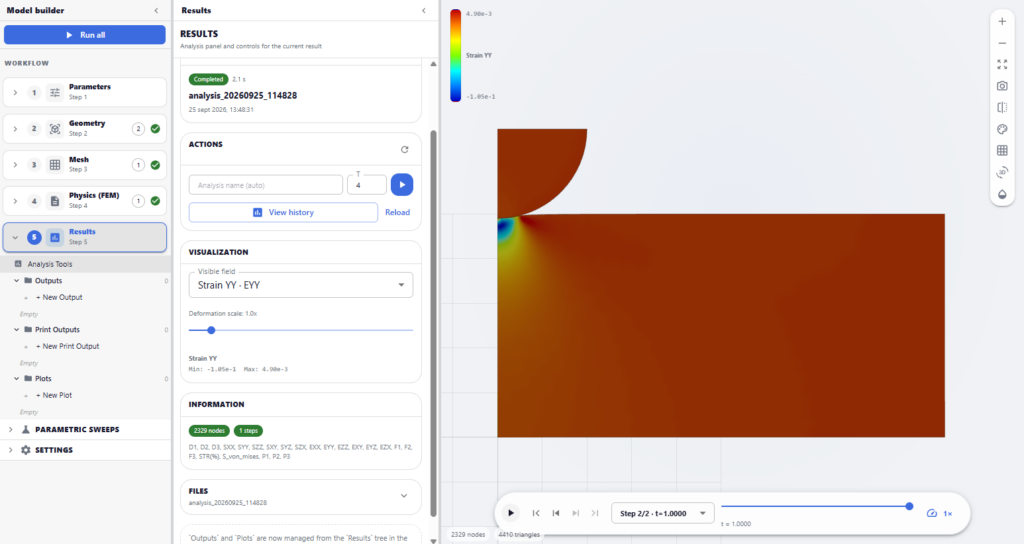This screenshot has height=544, width=1024.
Task: Select Analysis Tools tree item
Action: 86,264
